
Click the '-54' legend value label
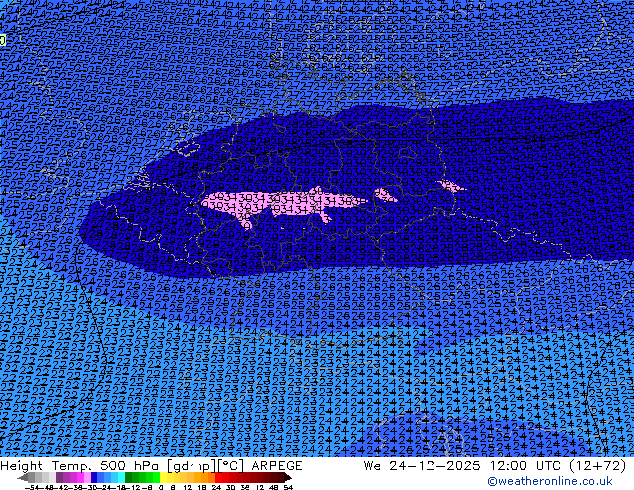coord(32,487)
